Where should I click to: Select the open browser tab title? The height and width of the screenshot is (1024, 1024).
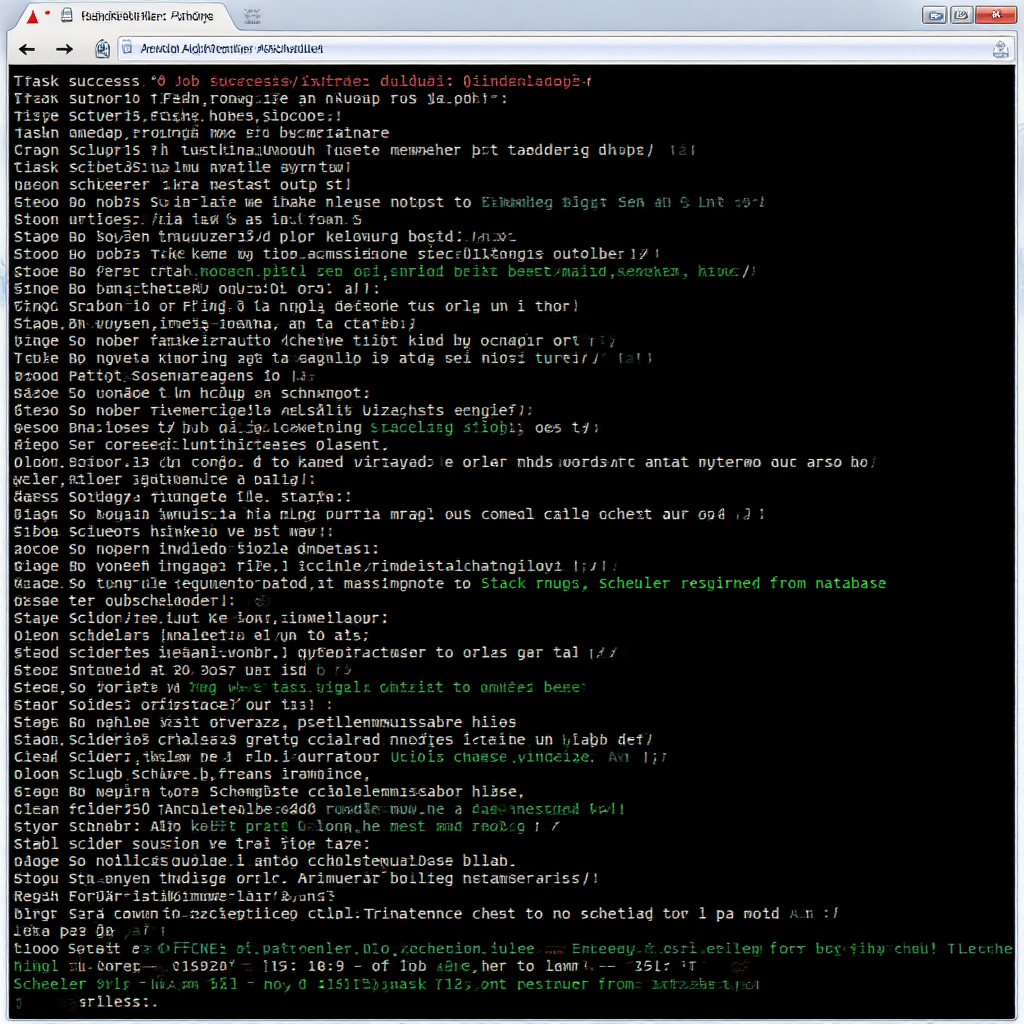pyautogui.click(x=147, y=16)
